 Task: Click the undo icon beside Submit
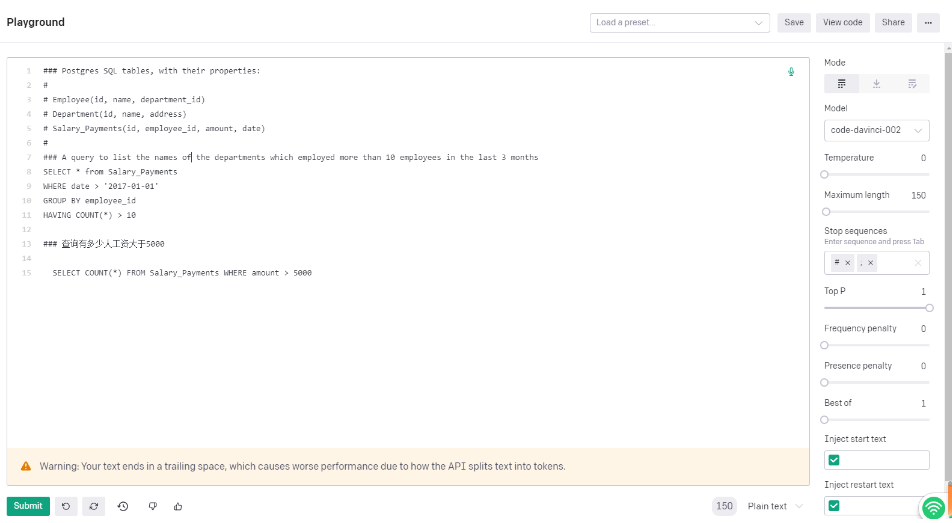pos(66,506)
